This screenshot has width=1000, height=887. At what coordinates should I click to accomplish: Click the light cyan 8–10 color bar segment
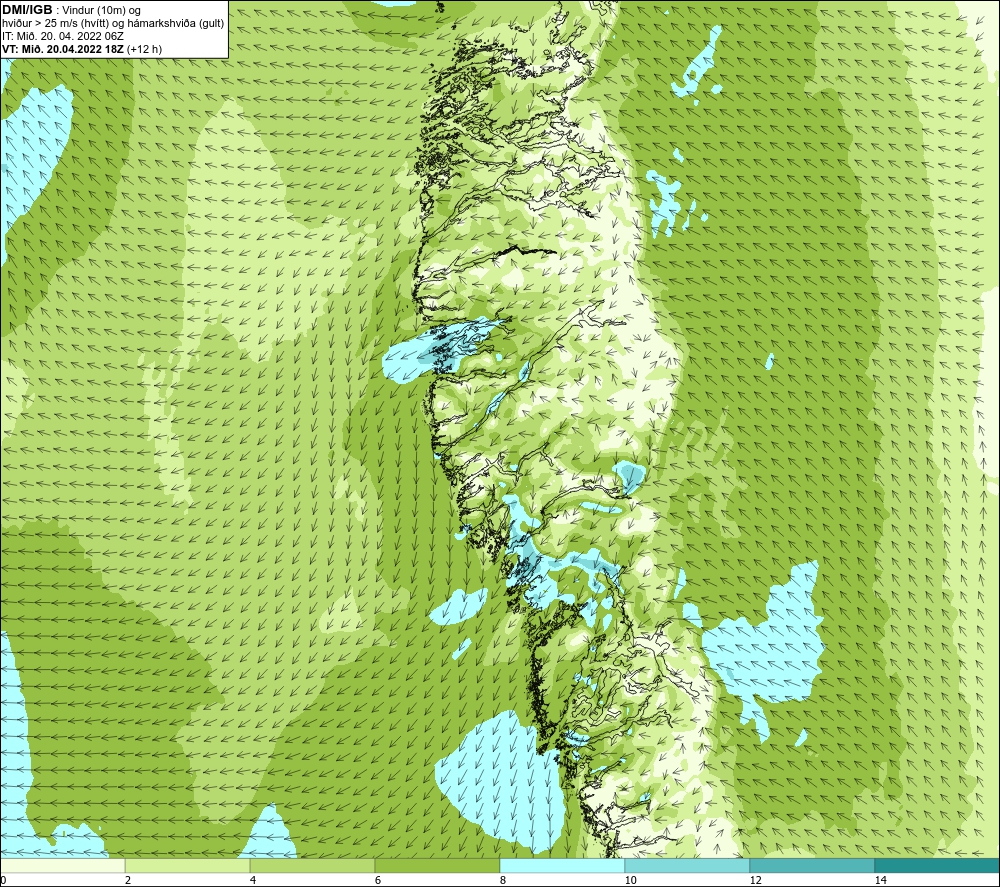click(562, 865)
